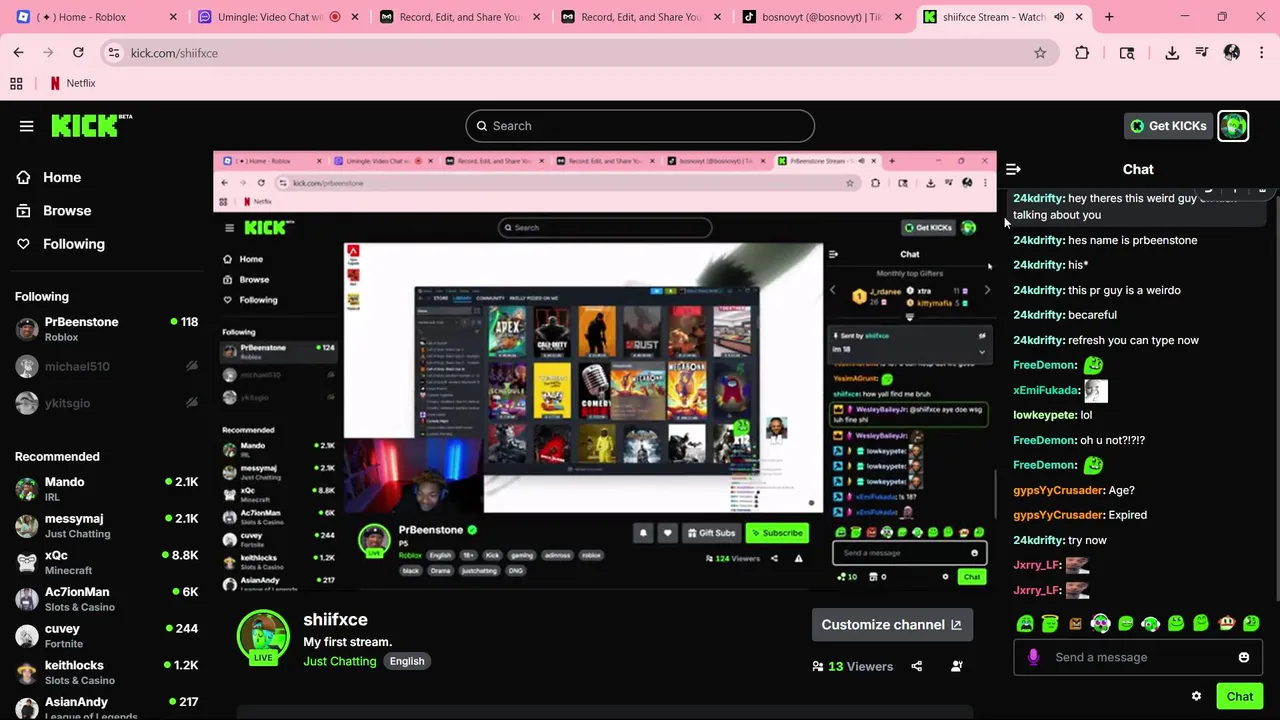Screen dimensions: 1280x720
Task: Click username gypsYyCrusader before 'Age?'
Action: 1058,490
